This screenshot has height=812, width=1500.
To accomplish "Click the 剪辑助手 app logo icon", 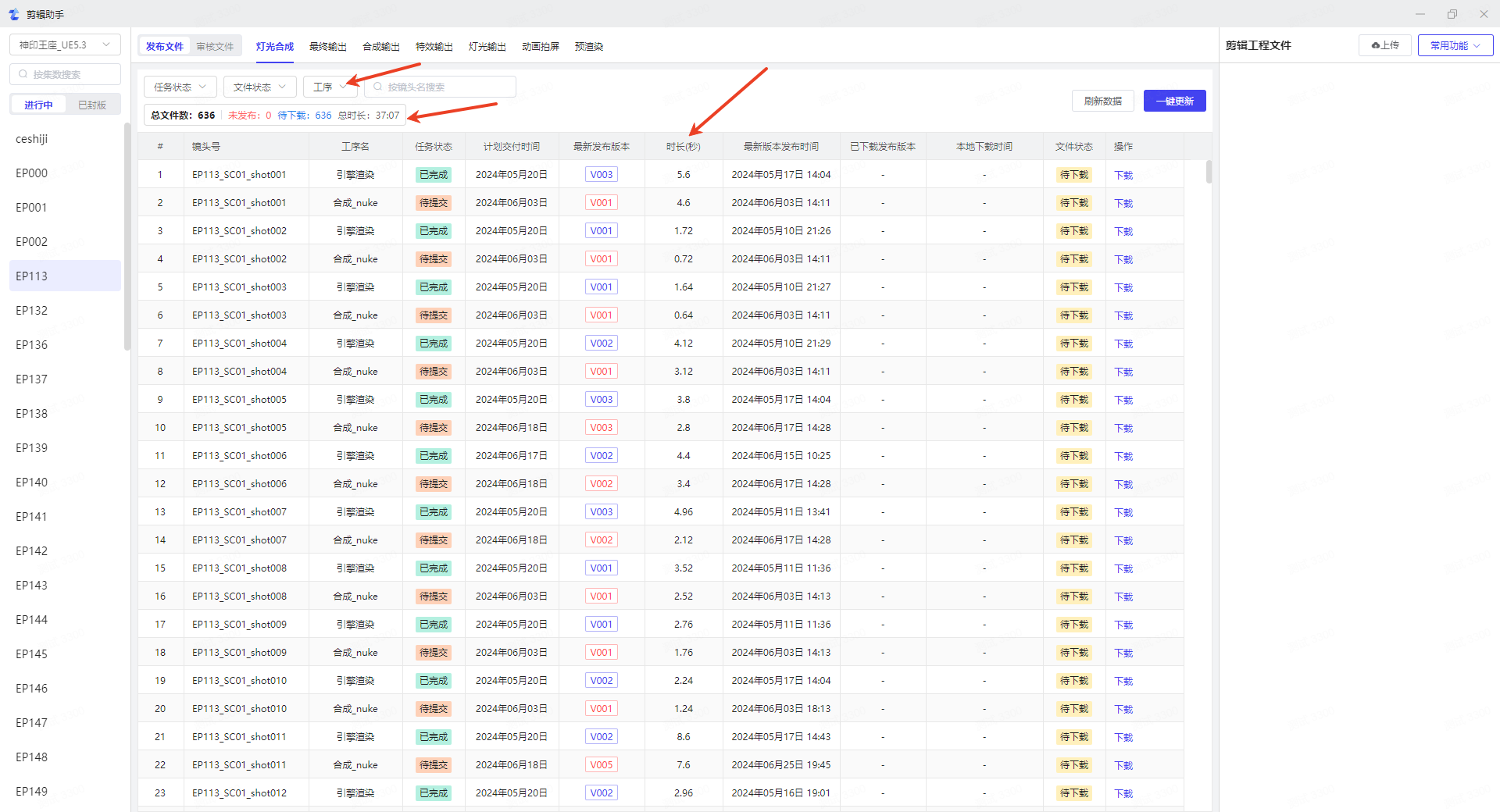I will point(13,14).
